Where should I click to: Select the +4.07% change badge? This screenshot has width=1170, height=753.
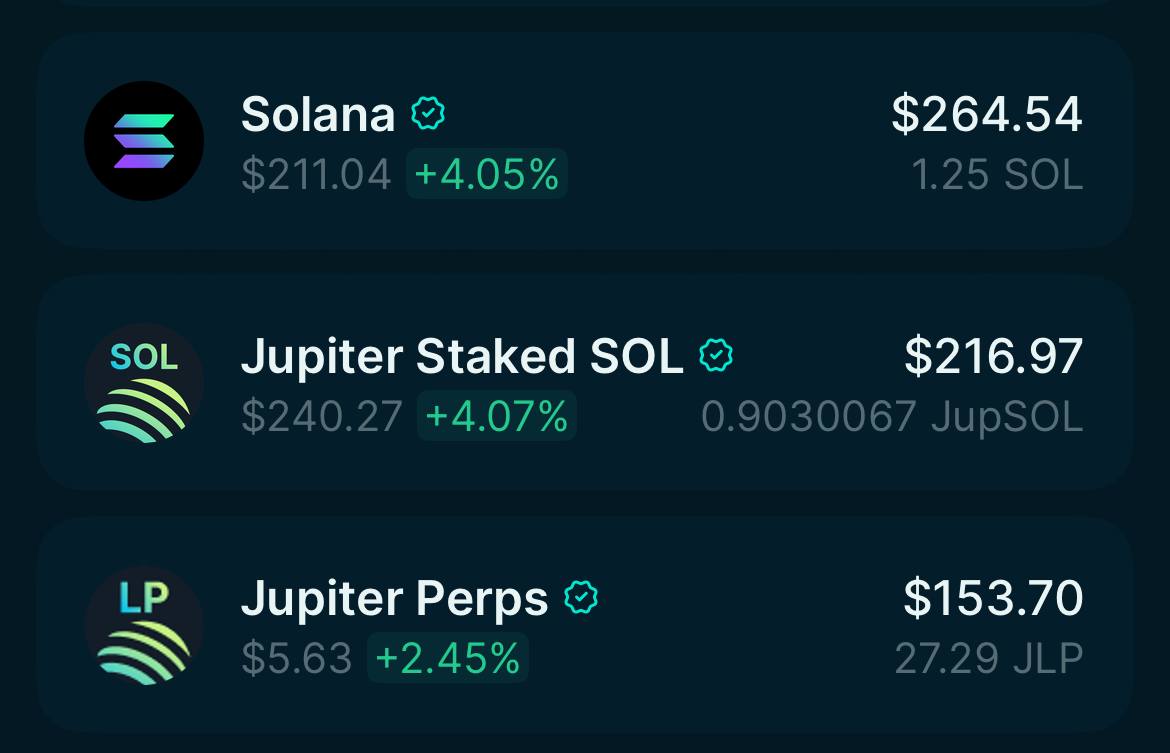pyautogui.click(x=497, y=416)
